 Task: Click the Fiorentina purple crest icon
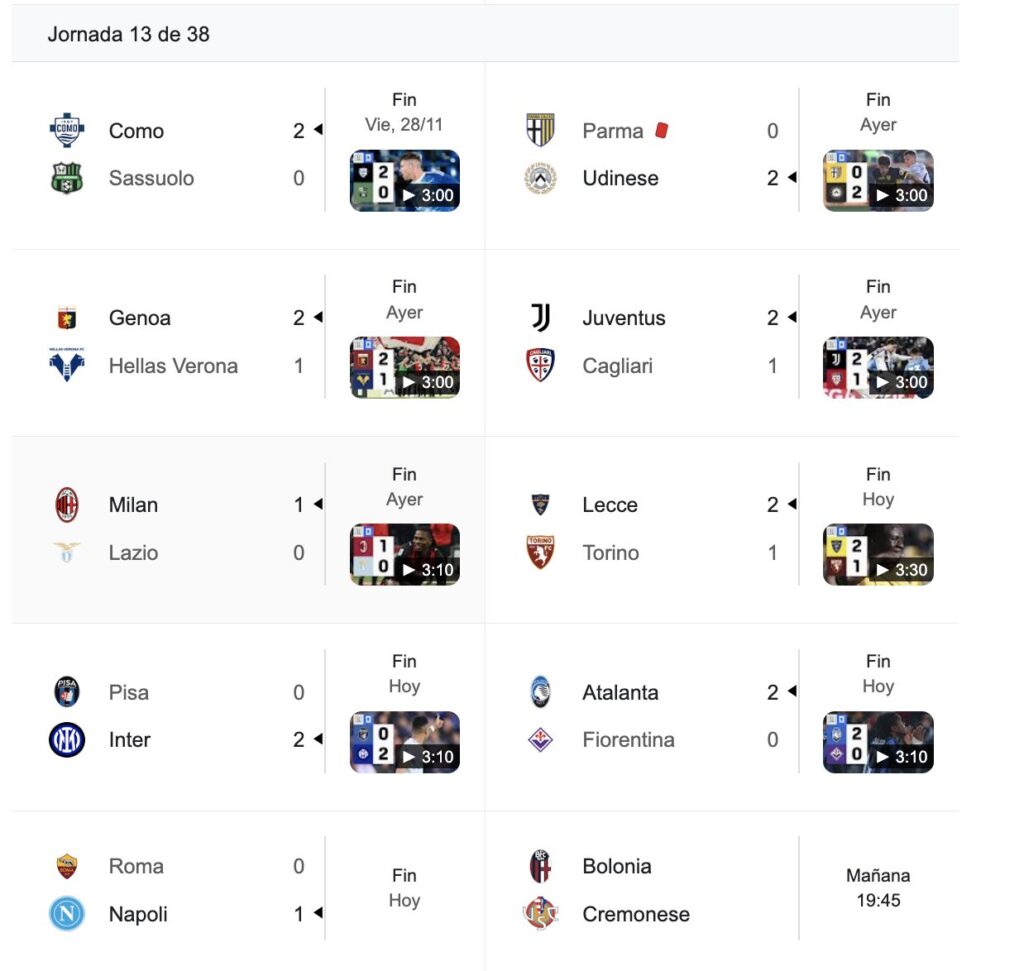pyautogui.click(x=540, y=740)
